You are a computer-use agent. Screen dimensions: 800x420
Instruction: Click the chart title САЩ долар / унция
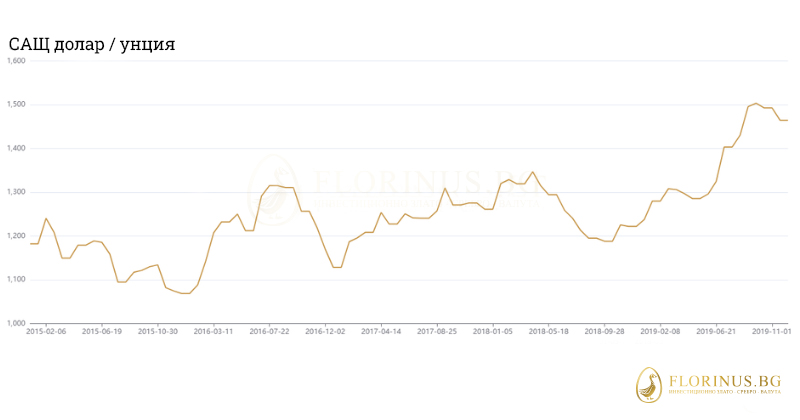pyautogui.click(x=93, y=45)
